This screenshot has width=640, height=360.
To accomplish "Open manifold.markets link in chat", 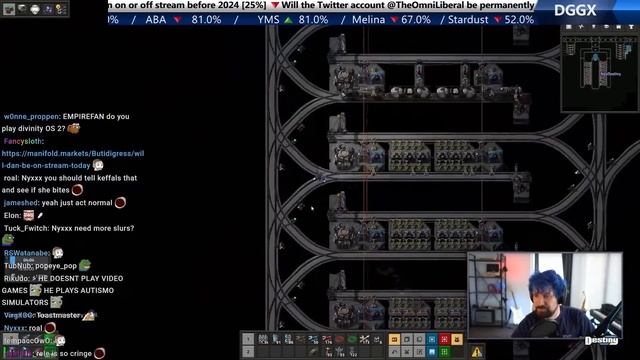I will pyautogui.click(x=73, y=160).
